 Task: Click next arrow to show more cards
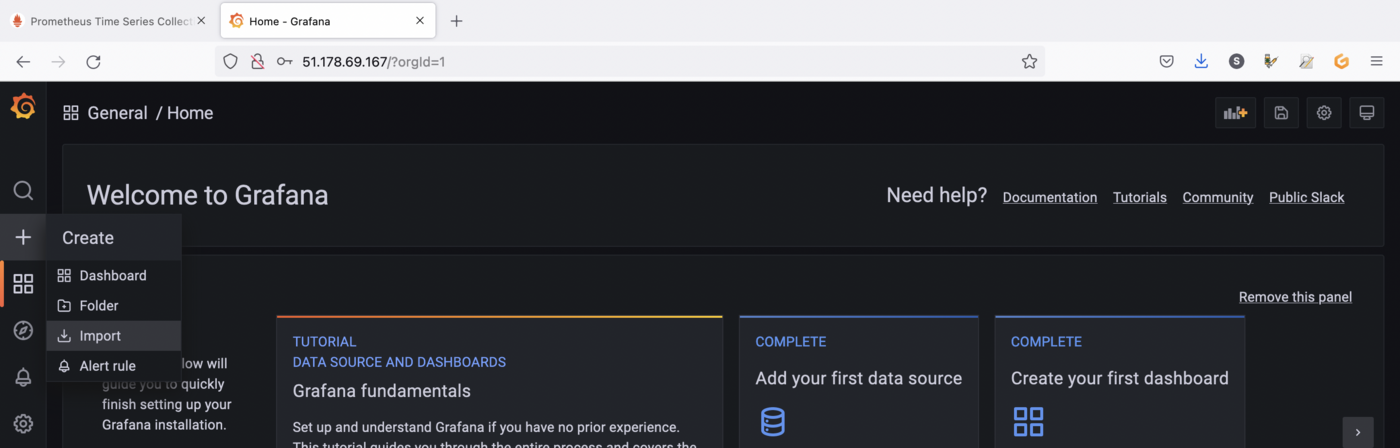(x=1357, y=432)
